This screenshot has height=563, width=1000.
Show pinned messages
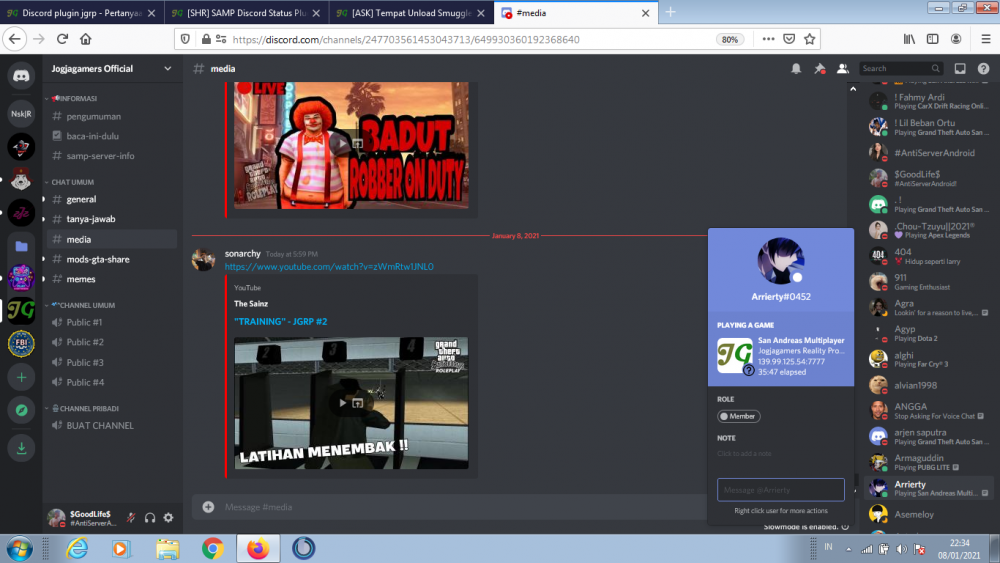[x=820, y=69]
